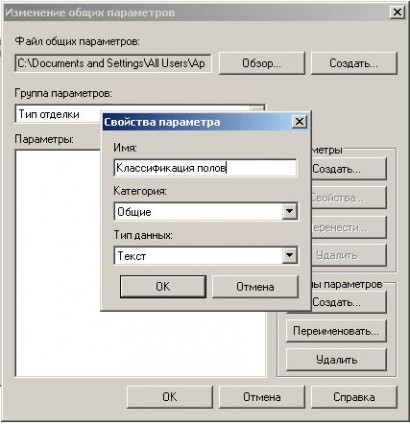Select the Текст data type combo box
The image size is (410, 424).
(206, 256)
